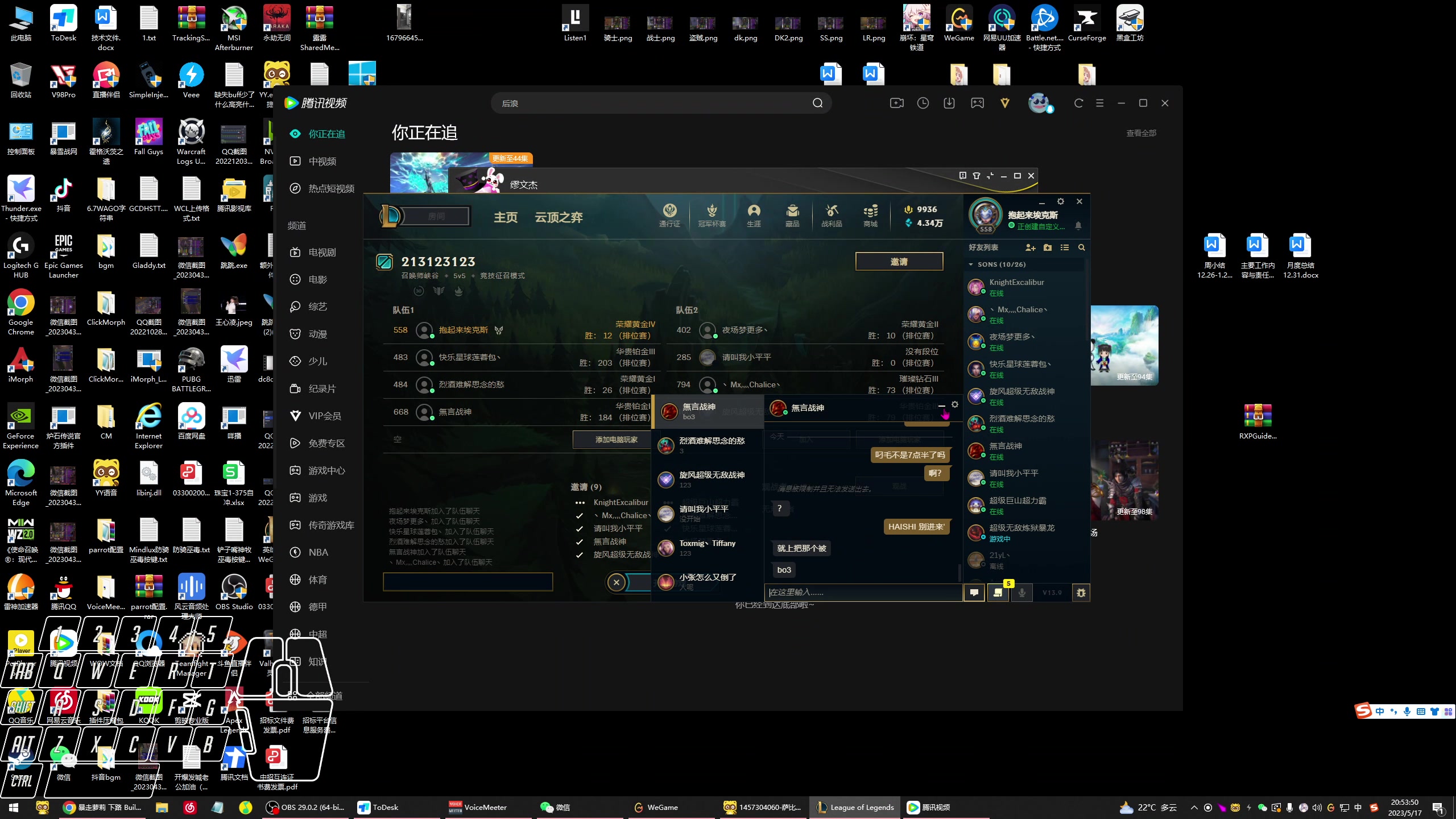Focus the lobby chat input box
The height and width of the screenshot is (819, 1456).
[468, 581]
